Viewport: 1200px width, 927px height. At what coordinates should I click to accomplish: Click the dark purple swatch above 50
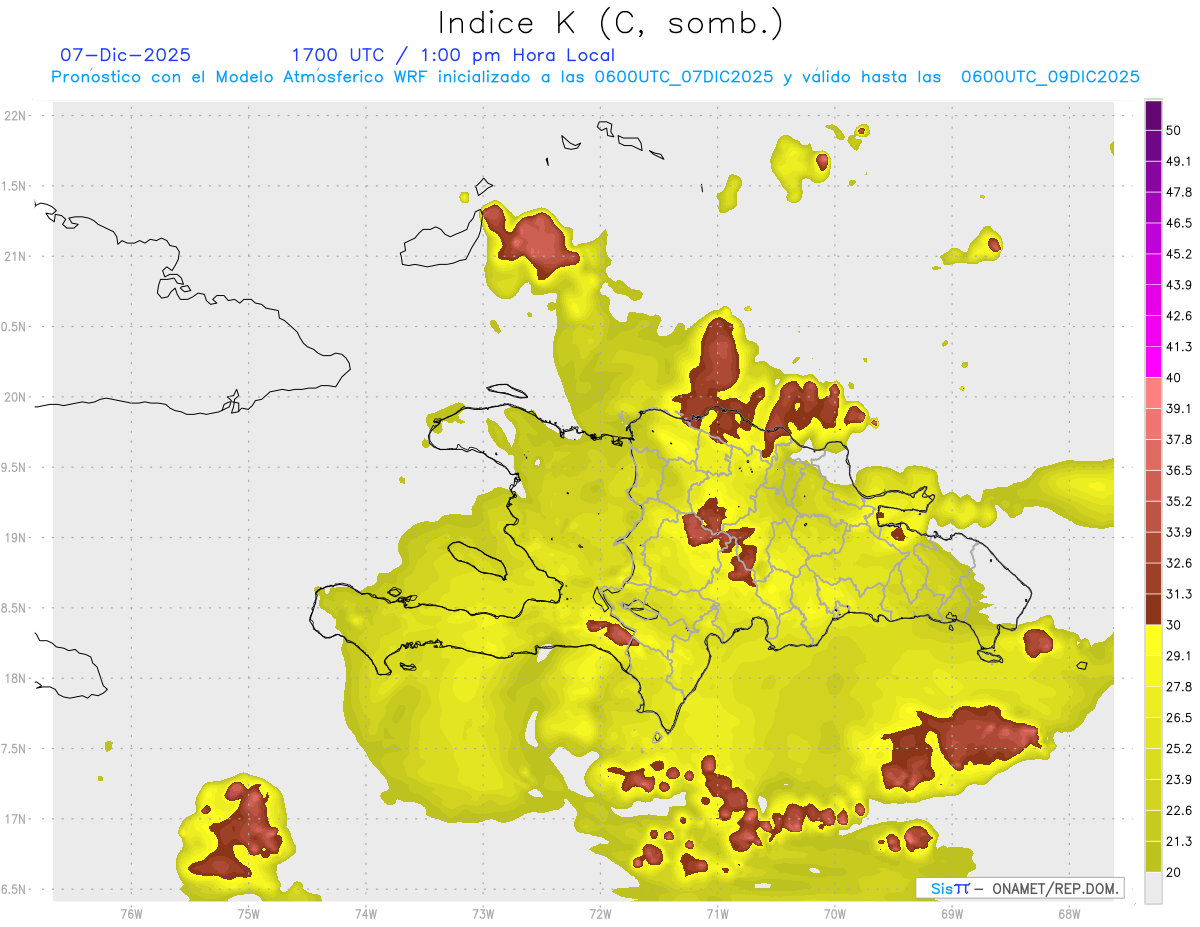click(x=1153, y=116)
